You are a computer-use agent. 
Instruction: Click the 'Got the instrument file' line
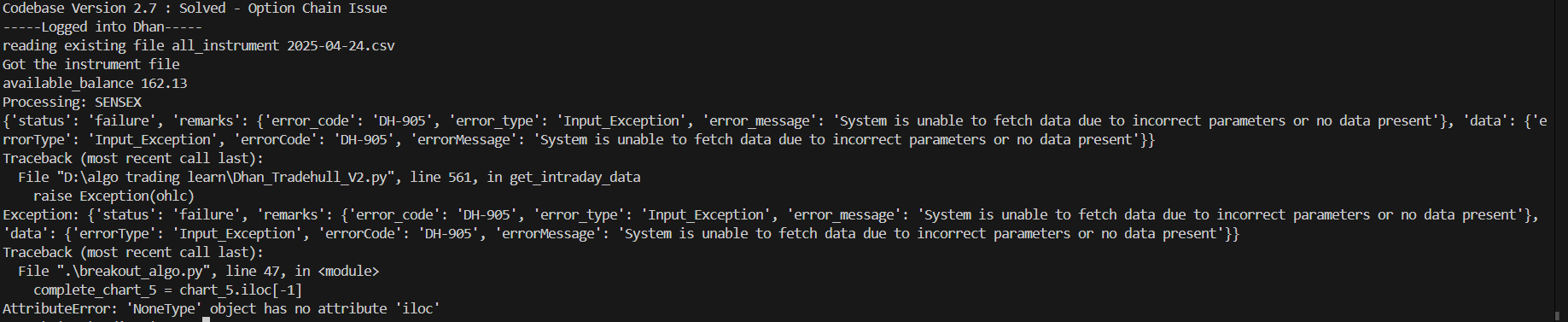(91, 65)
